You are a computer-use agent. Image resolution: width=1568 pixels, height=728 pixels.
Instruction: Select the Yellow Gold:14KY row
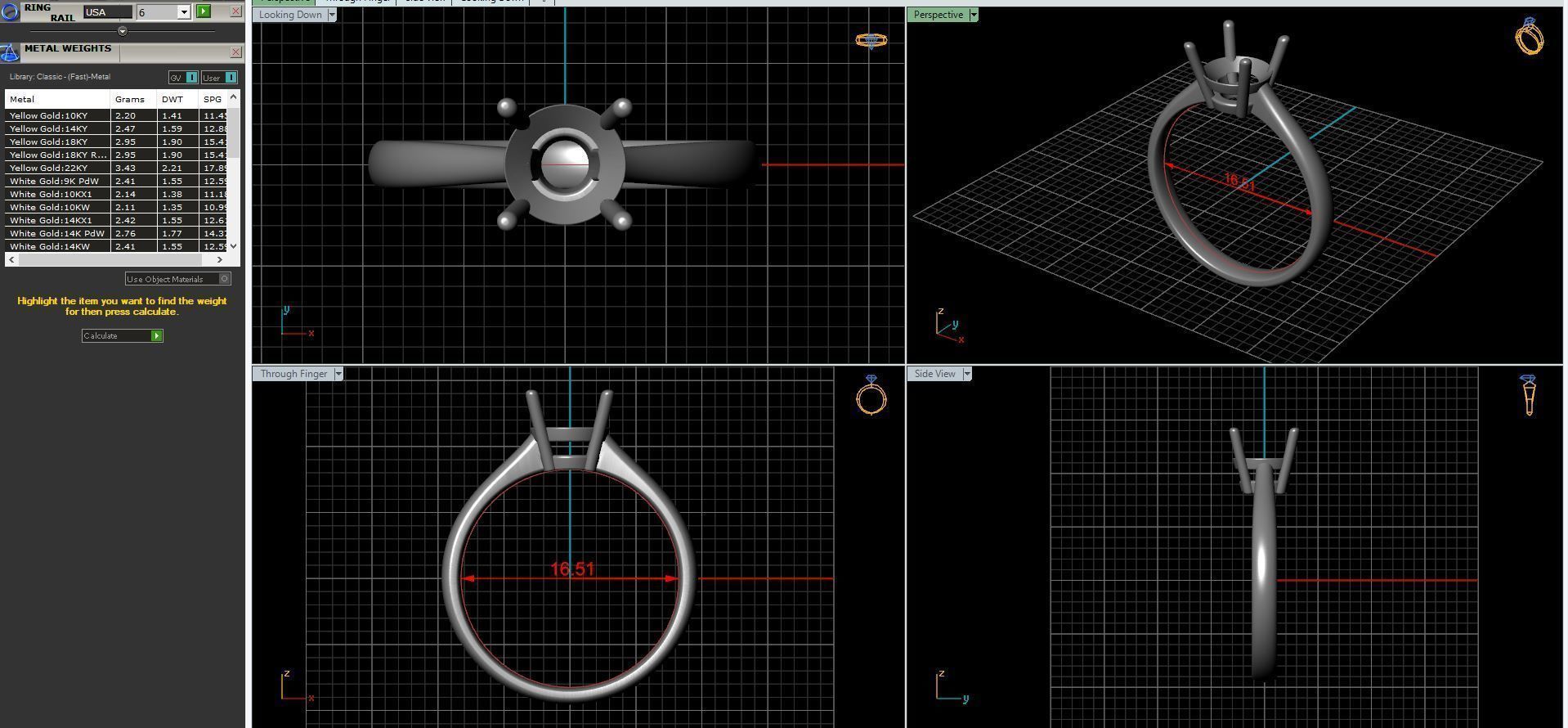(116, 128)
